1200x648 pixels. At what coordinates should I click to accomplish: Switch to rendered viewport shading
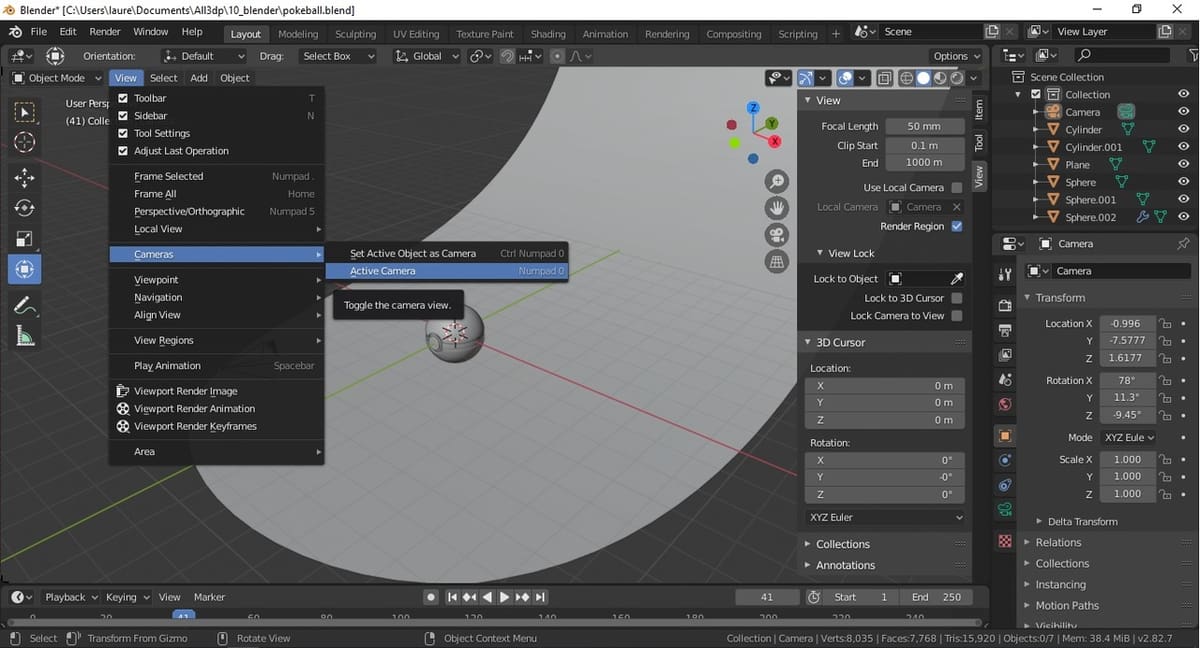coord(957,78)
